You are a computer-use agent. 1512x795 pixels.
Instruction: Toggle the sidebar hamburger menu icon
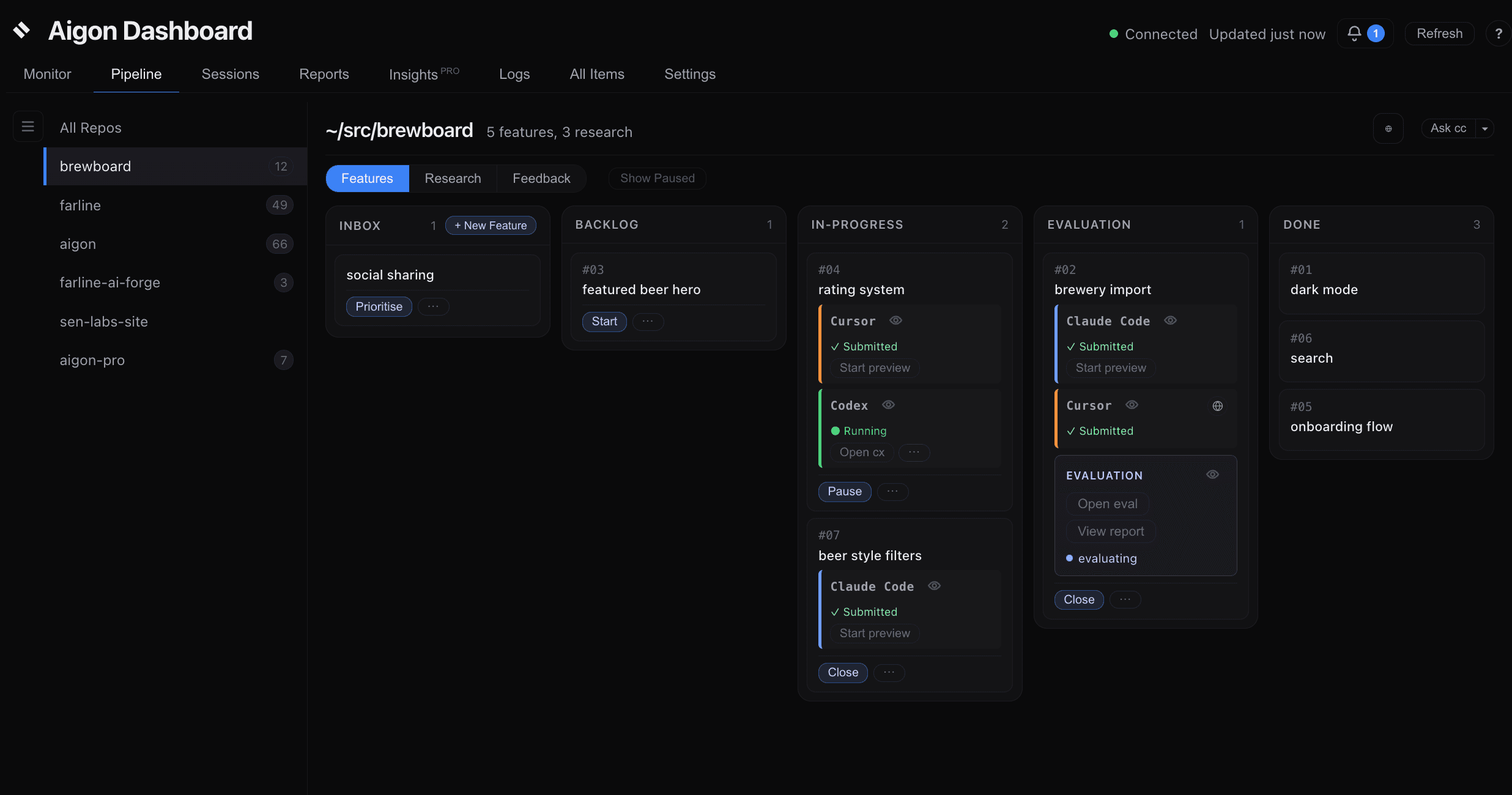tap(28, 127)
